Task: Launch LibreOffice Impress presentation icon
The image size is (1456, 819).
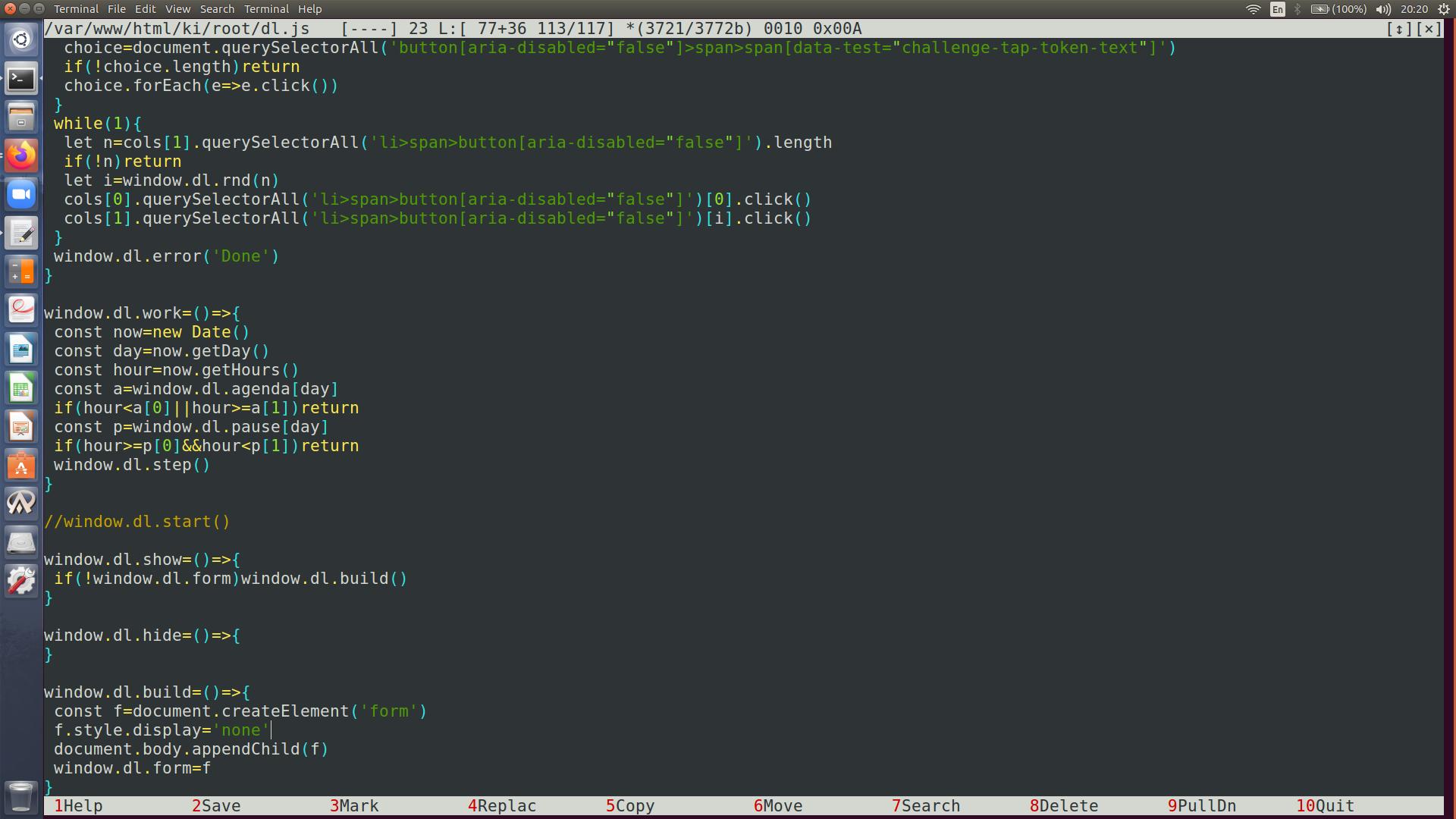Action: (21, 427)
